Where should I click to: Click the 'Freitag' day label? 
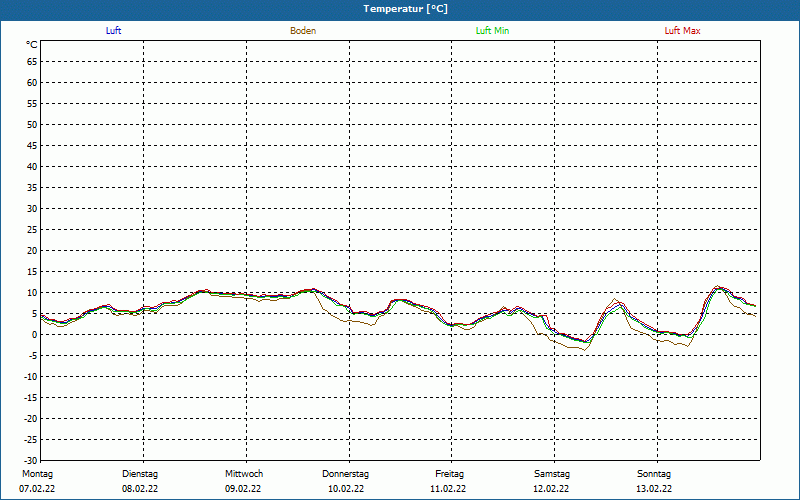[449, 474]
